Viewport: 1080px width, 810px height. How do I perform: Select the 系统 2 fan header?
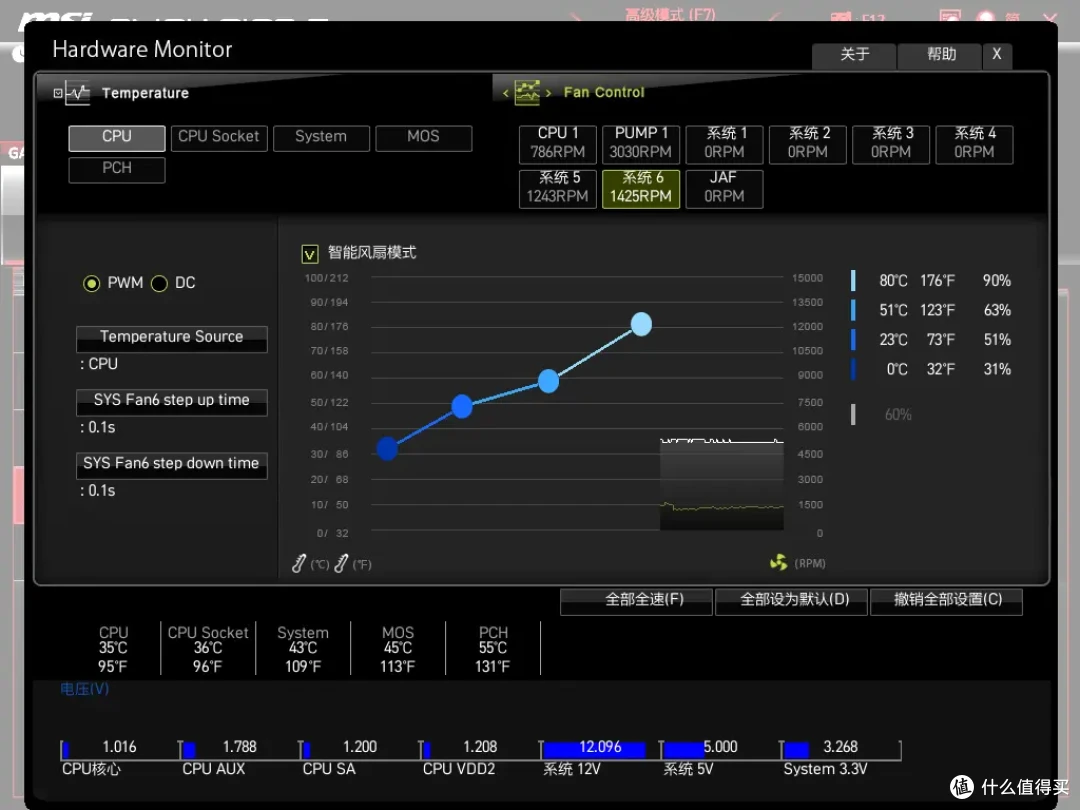pyautogui.click(x=808, y=143)
